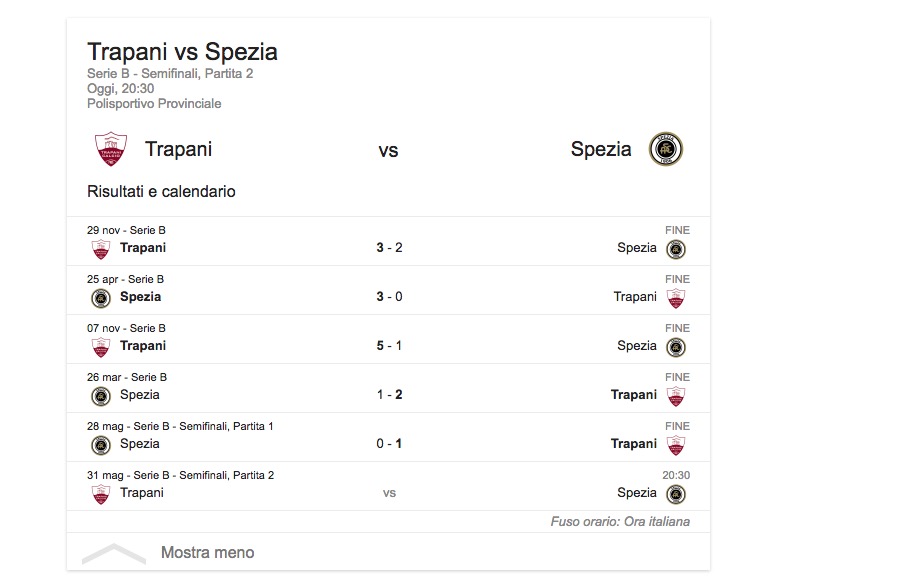Click the Risultati e calendario heading
Viewport: 899px width, 586px height.
161,191
